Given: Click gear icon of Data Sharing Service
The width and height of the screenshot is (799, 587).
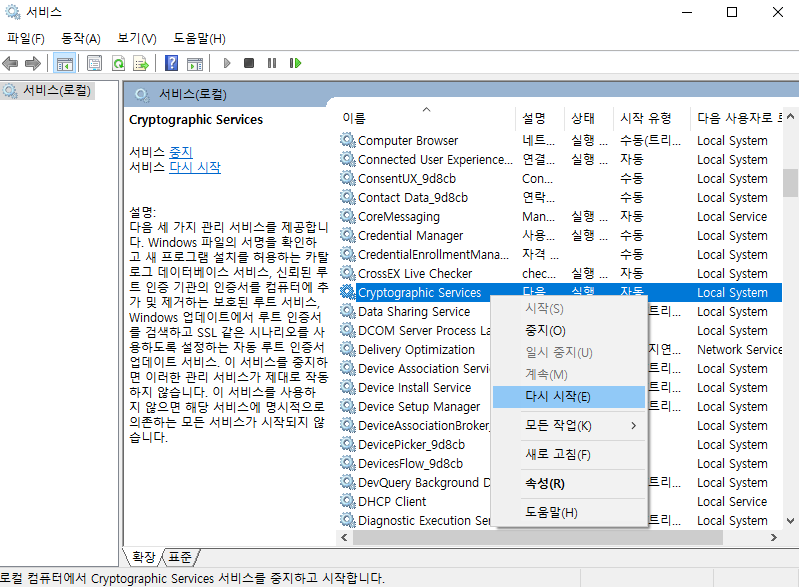Looking at the screenshot, I should click(x=348, y=311).
